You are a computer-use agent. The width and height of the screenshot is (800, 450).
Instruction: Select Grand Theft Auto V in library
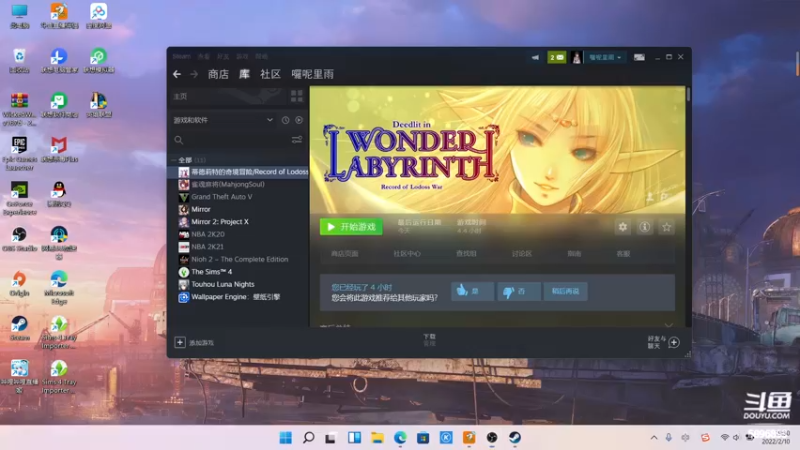pos(238,197)
